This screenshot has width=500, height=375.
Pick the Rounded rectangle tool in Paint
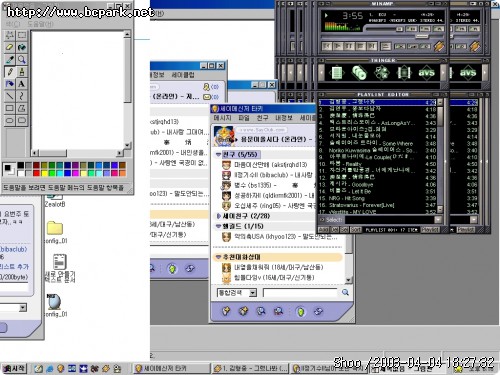22,120
